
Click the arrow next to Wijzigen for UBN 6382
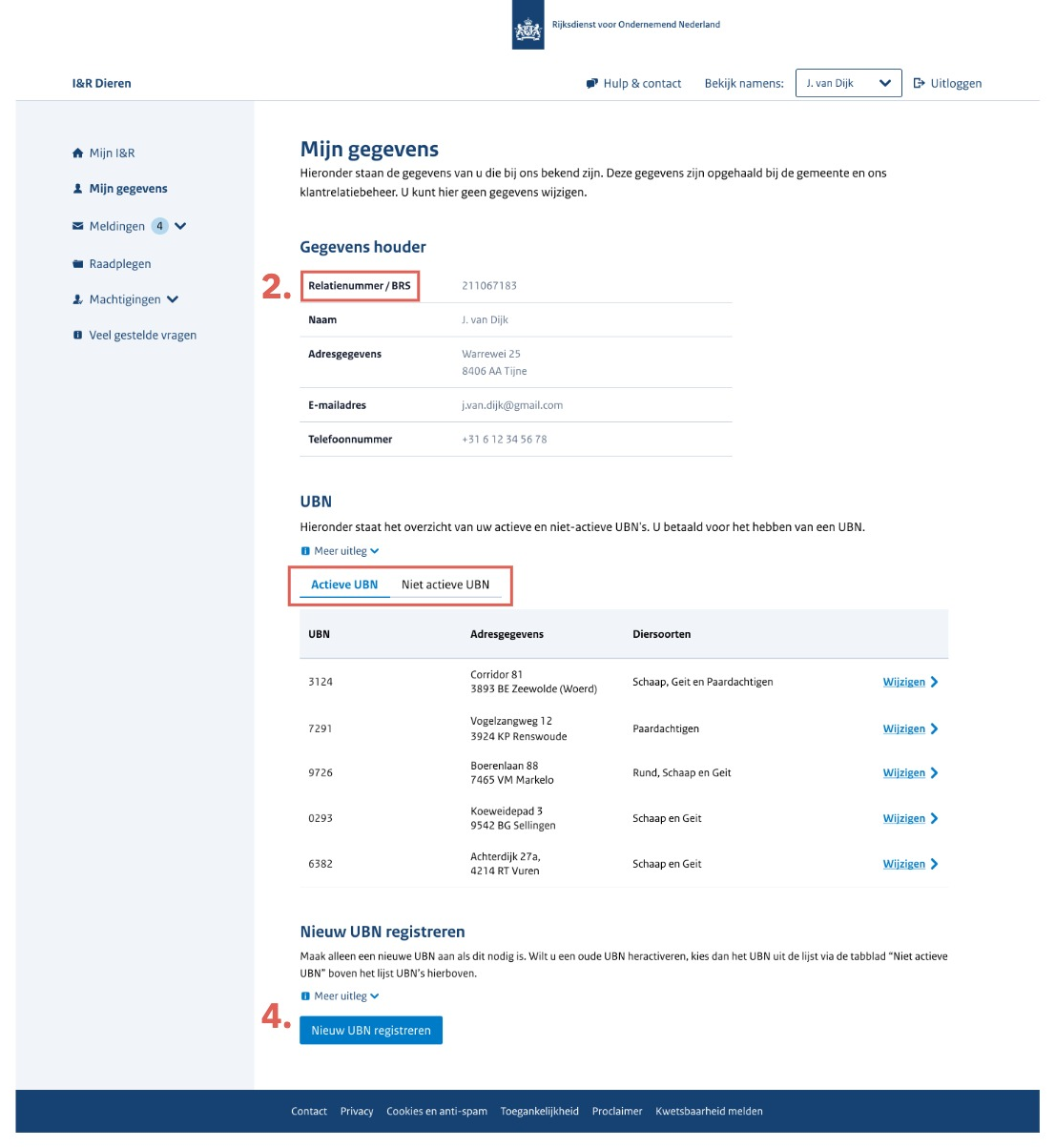tap(935, 864)
